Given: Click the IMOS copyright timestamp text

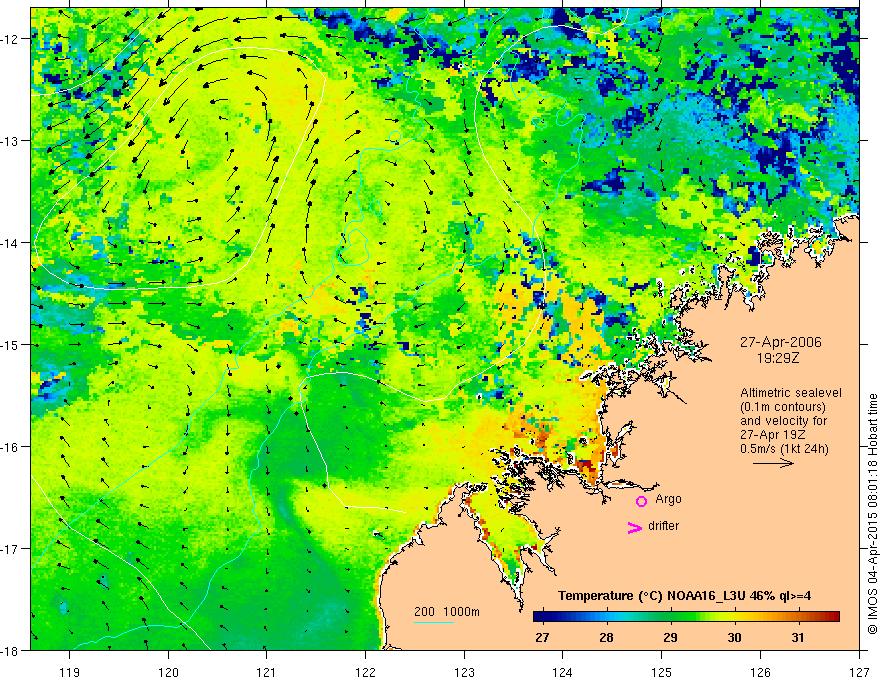Looking at the screenshot, I should tap(872, 514).
